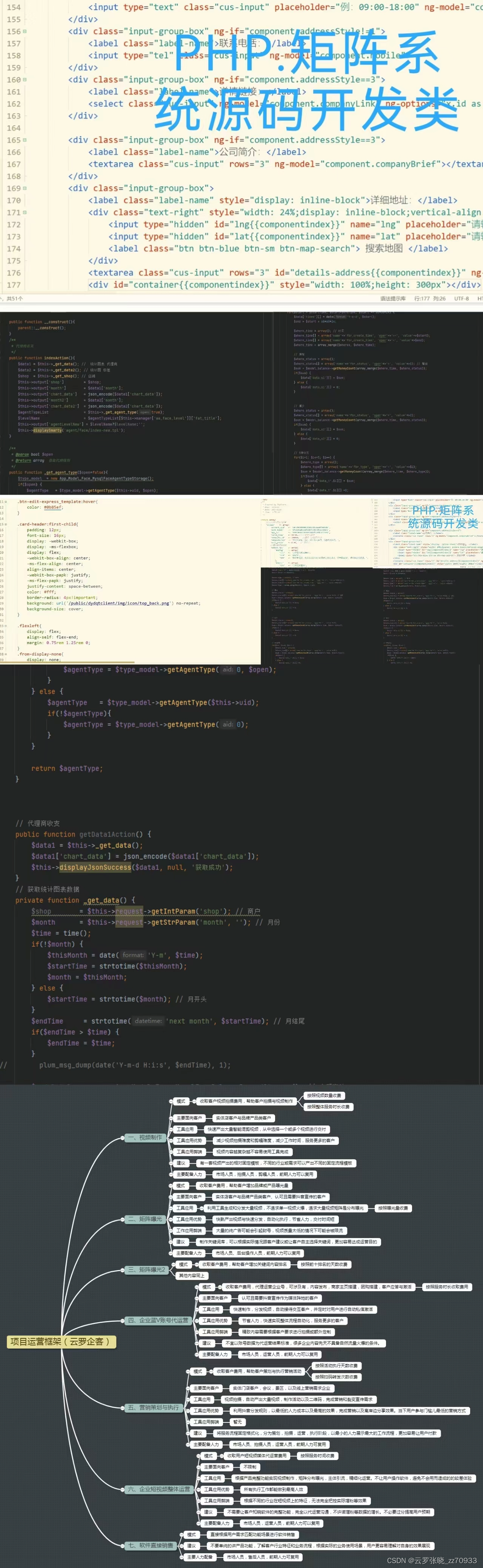Click the 市场人员，售后人员 manpower node
This screenshot has height=1568, width=483.
coord(263,1557)
